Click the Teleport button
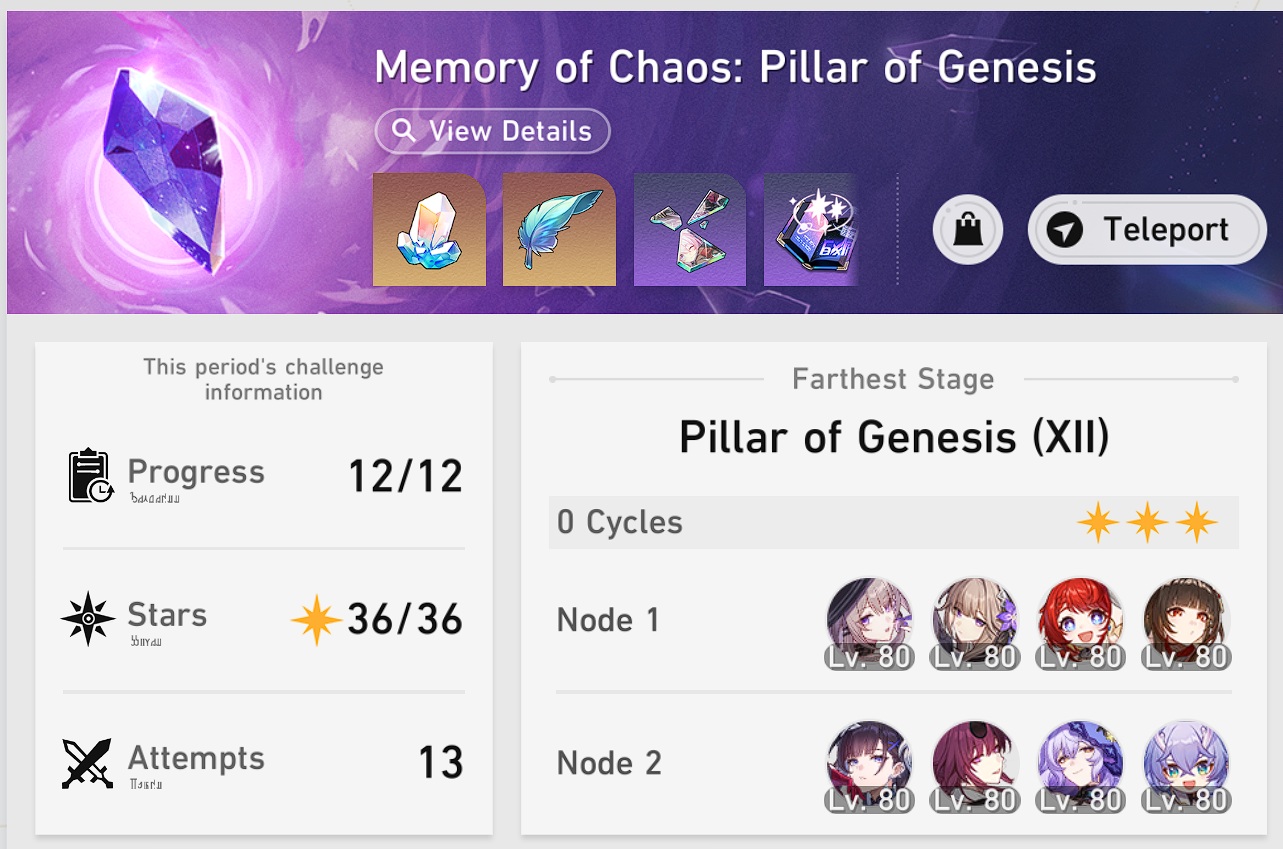Viewport: 1283px width, 849px height. 1147,230
